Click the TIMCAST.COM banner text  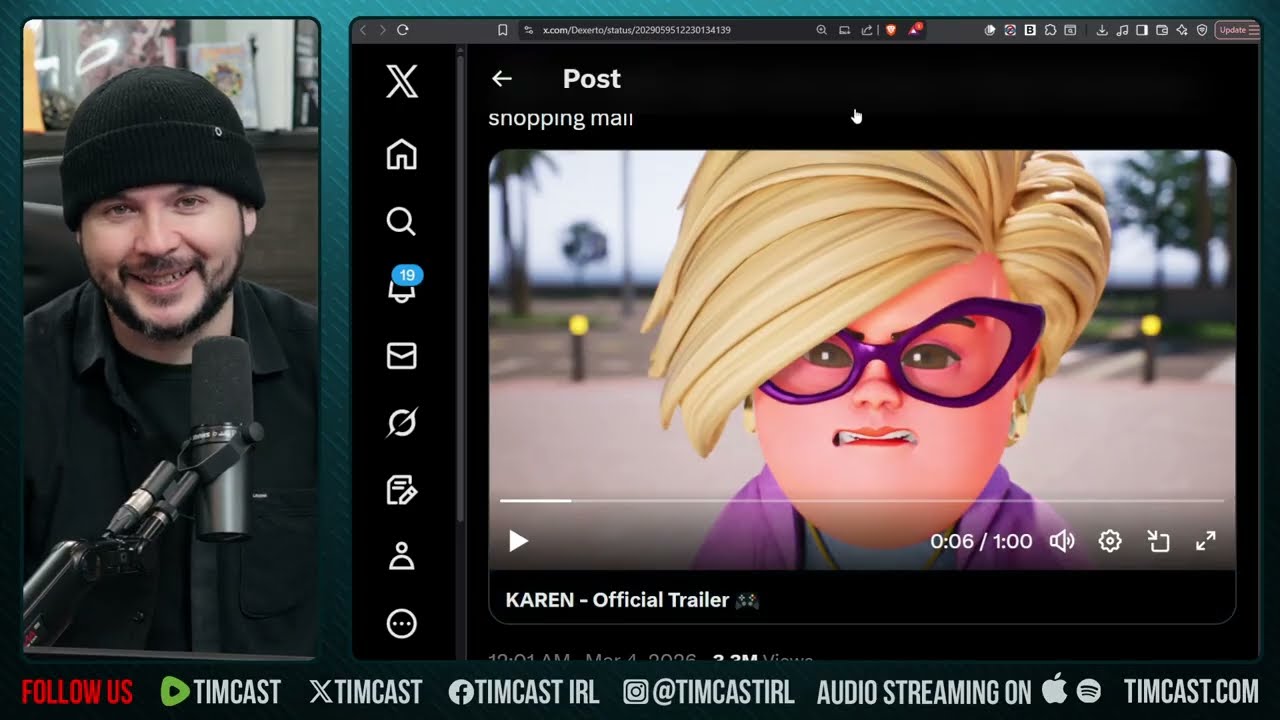click(1191, 692)
